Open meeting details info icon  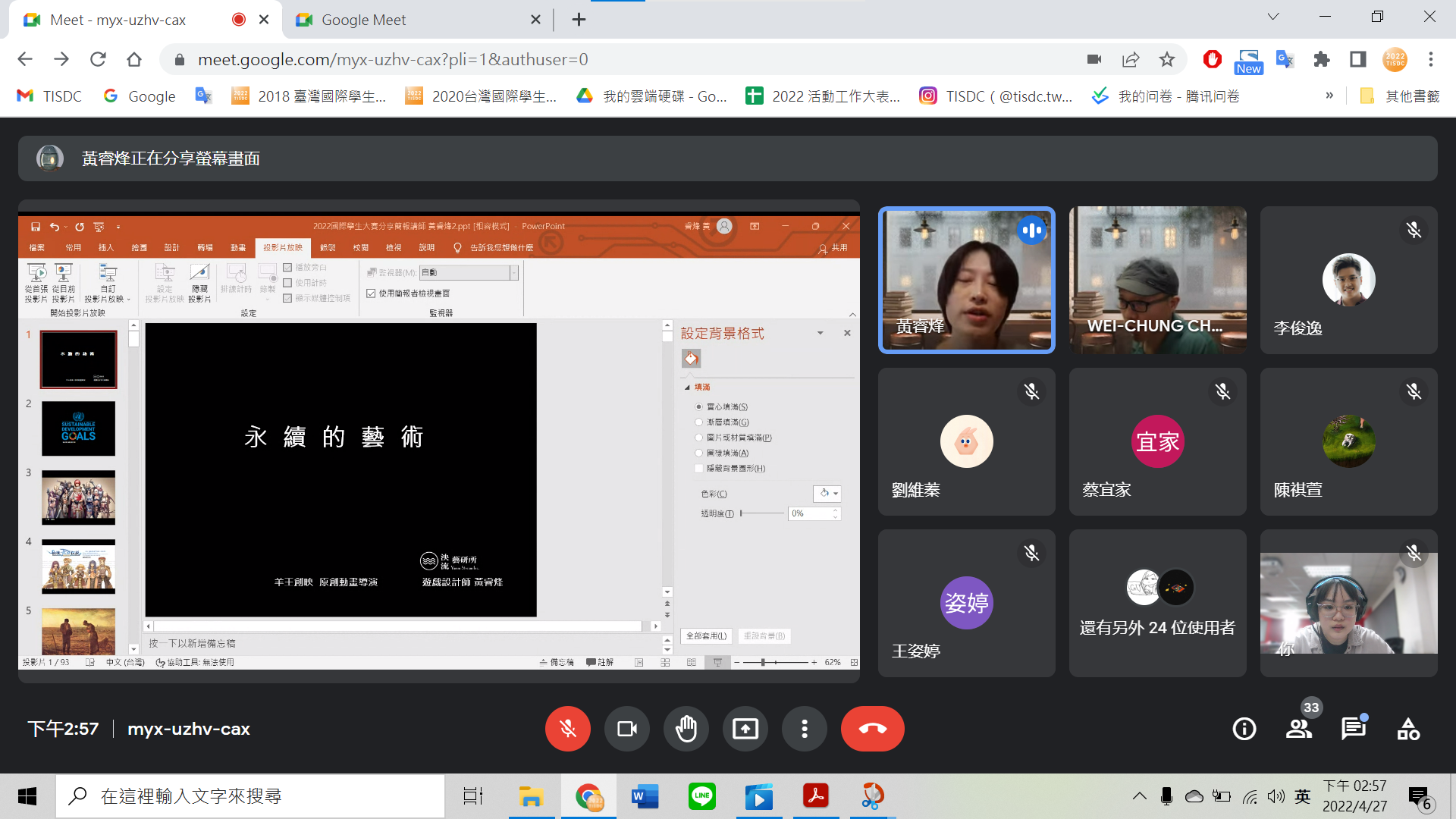(1244, 729)
